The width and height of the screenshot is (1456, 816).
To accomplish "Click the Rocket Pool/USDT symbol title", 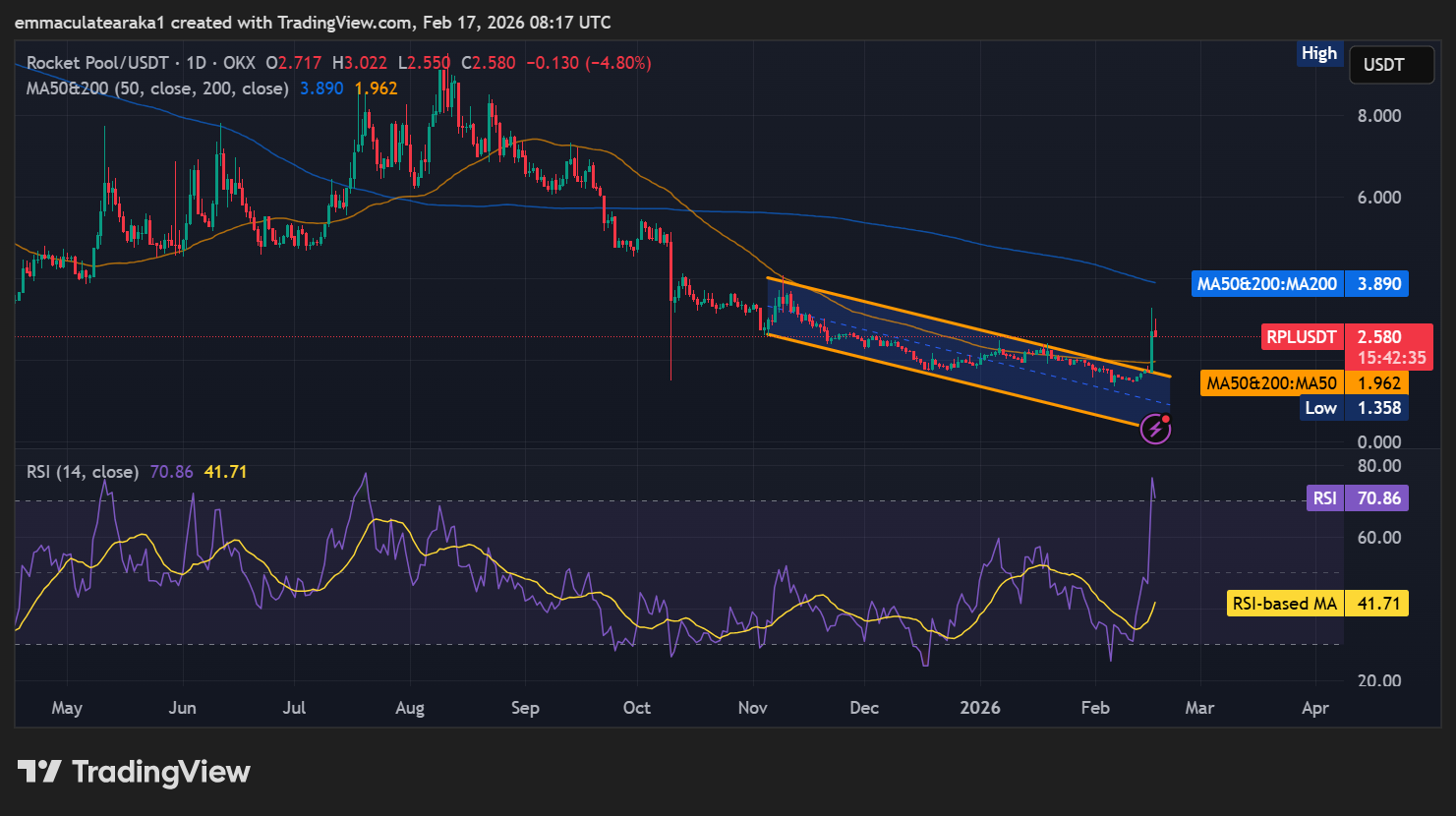I will pyautogui.click(x=97, y=63).
